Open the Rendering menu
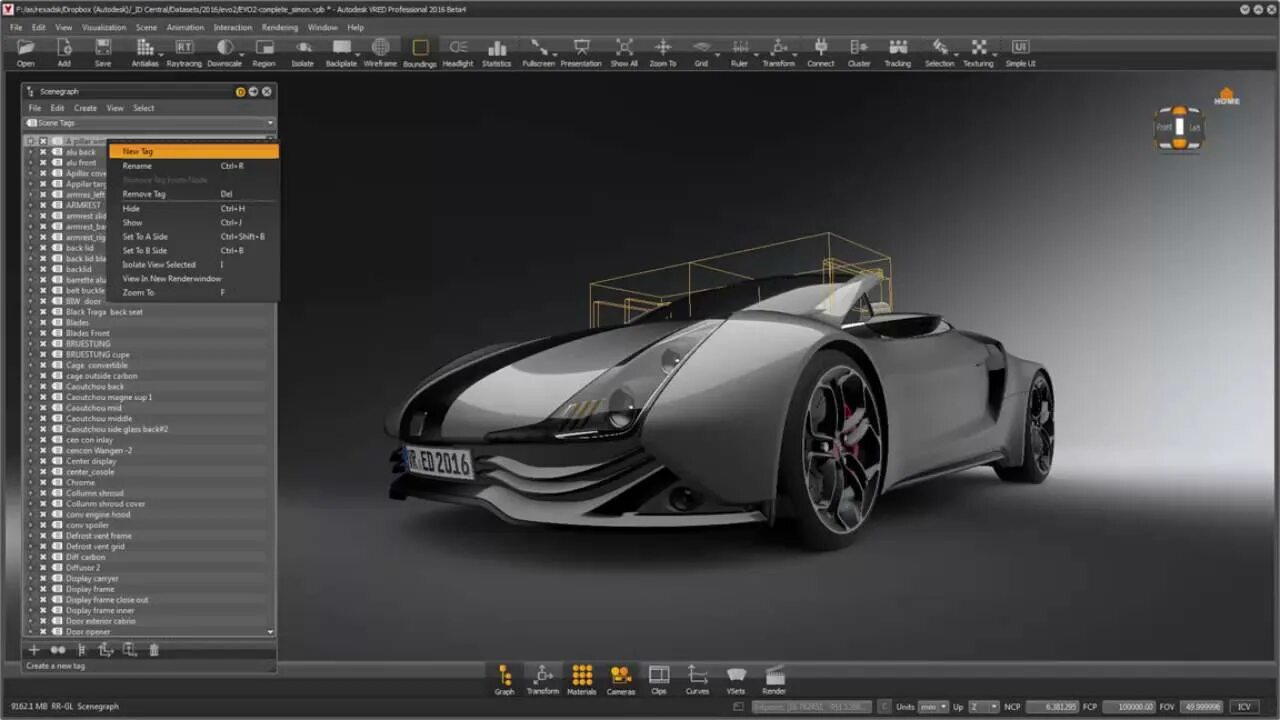Viewport: 1280px width, 720px height. pos(280,27)
